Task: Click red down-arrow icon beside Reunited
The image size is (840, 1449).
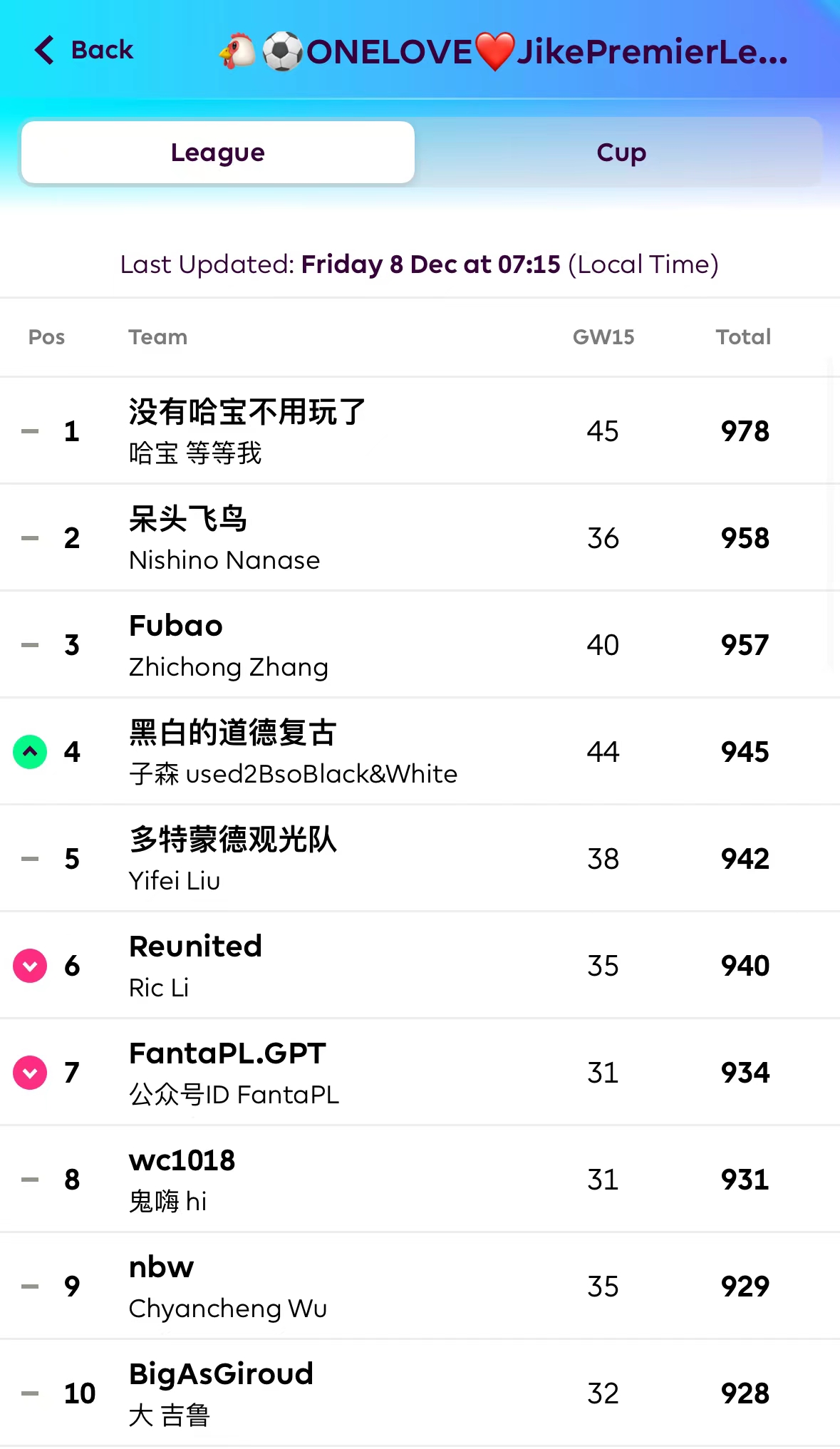Action: point(30,966)
